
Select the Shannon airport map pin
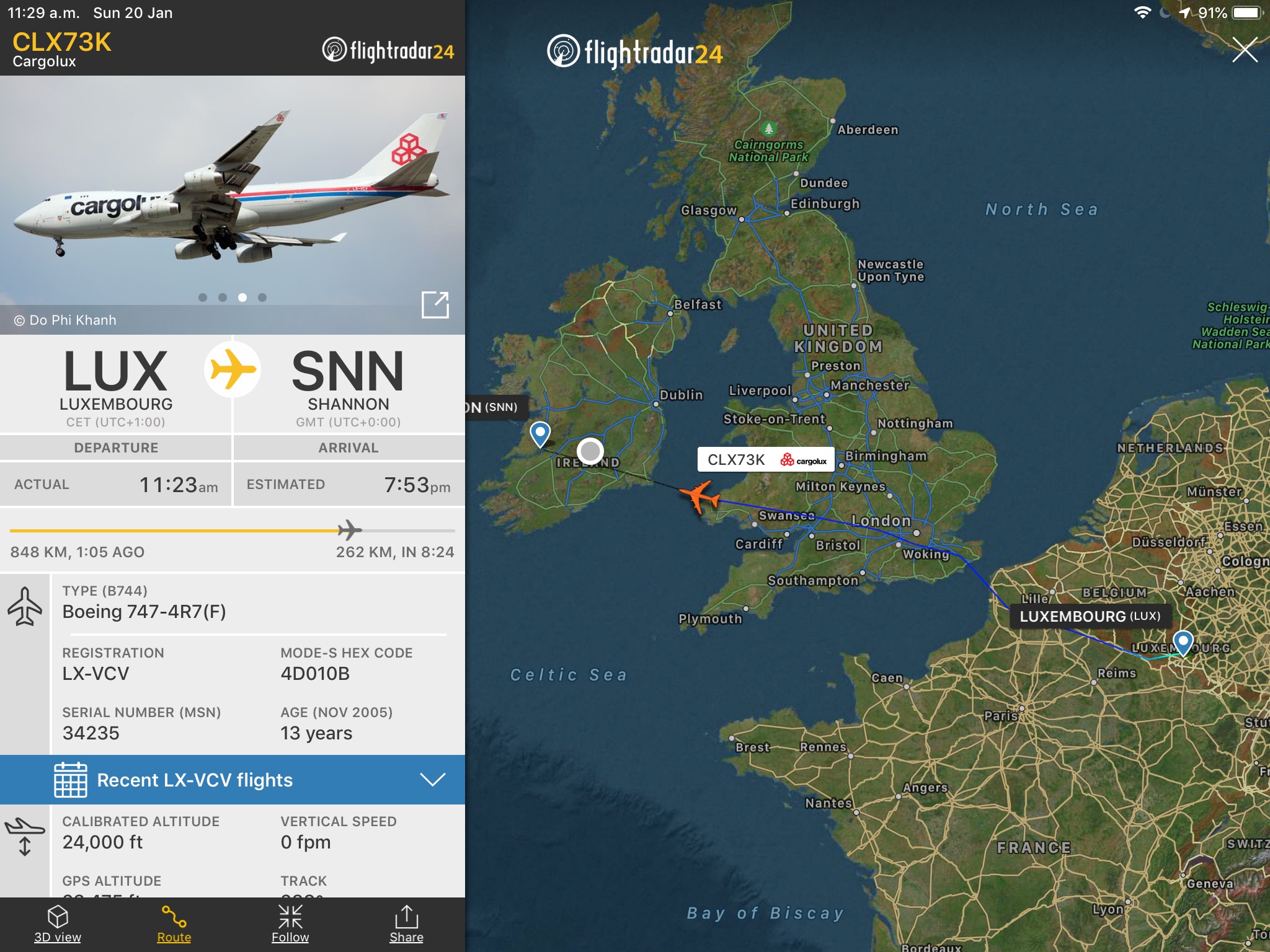coord(540,434)
